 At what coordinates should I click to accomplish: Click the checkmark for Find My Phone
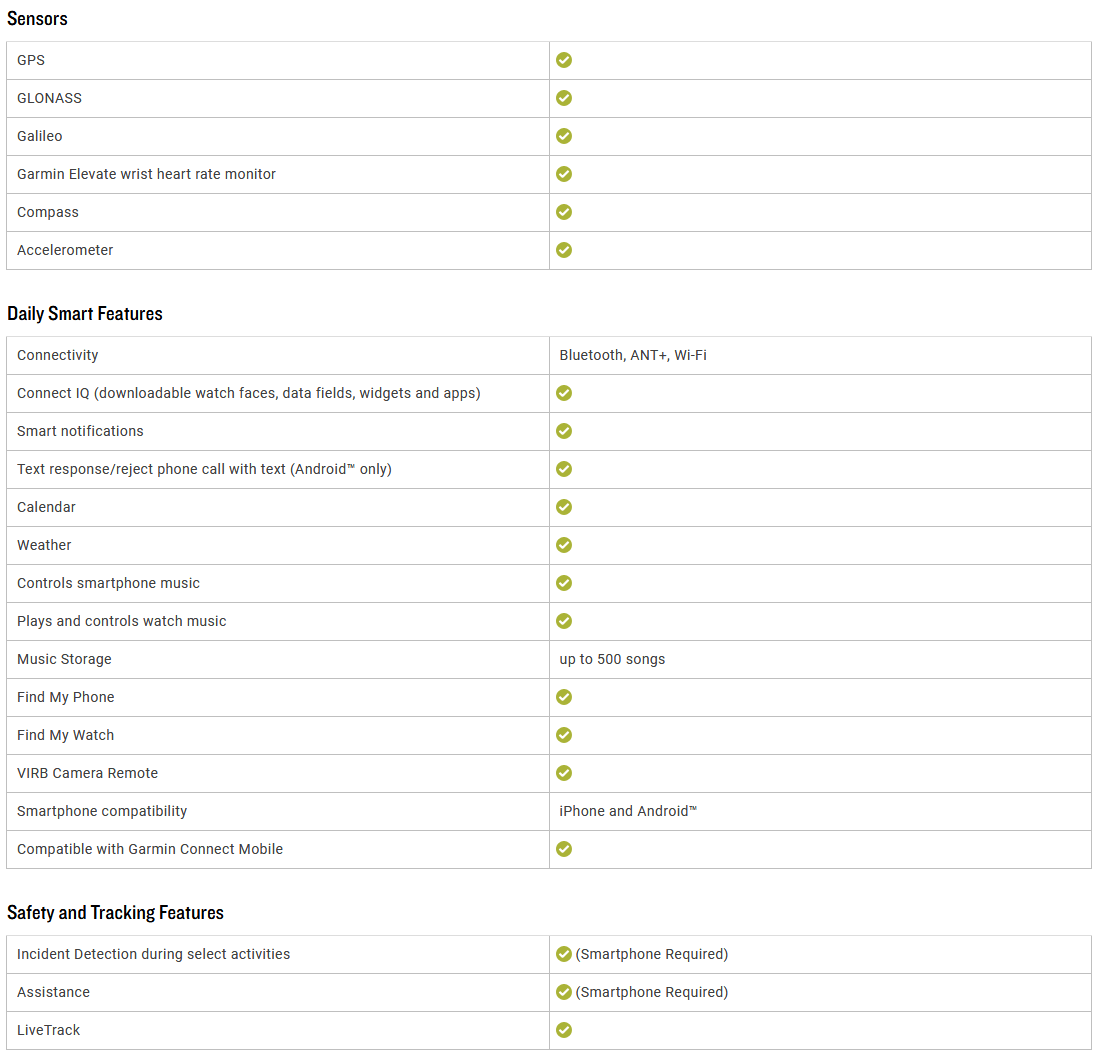(x=563, y=697)
